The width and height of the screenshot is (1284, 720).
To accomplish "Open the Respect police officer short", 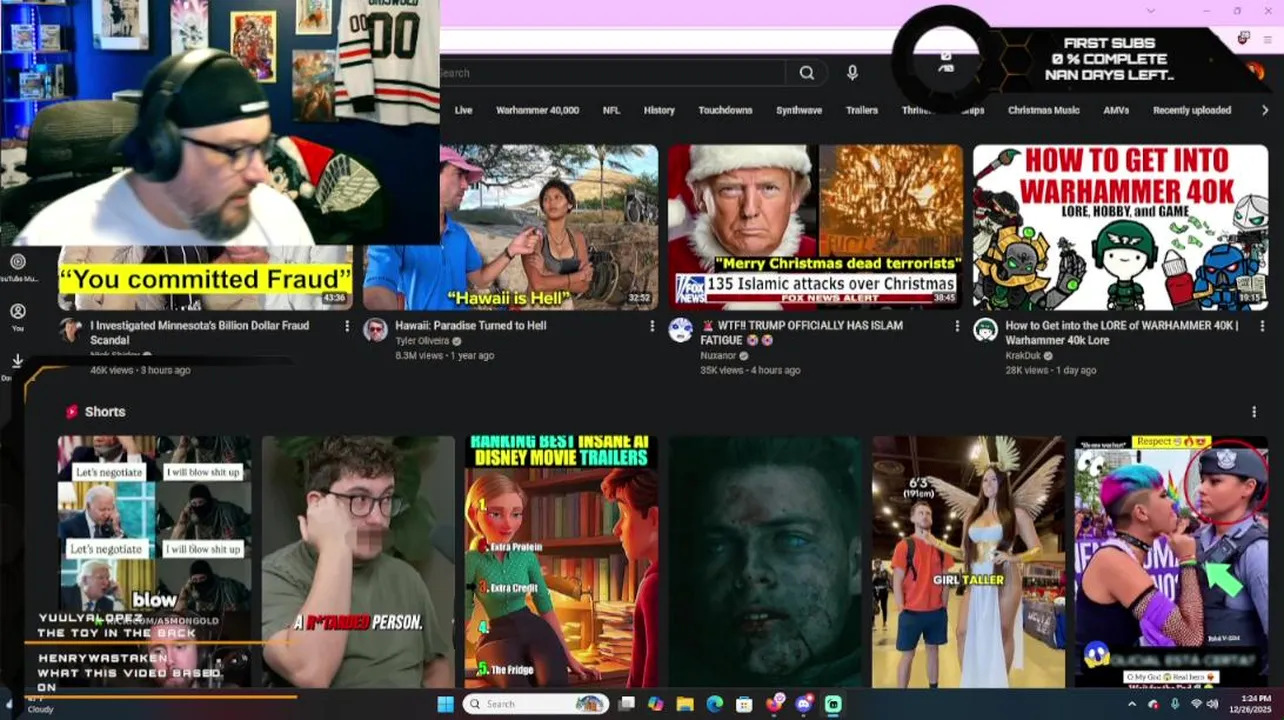I will [1171, 562].
